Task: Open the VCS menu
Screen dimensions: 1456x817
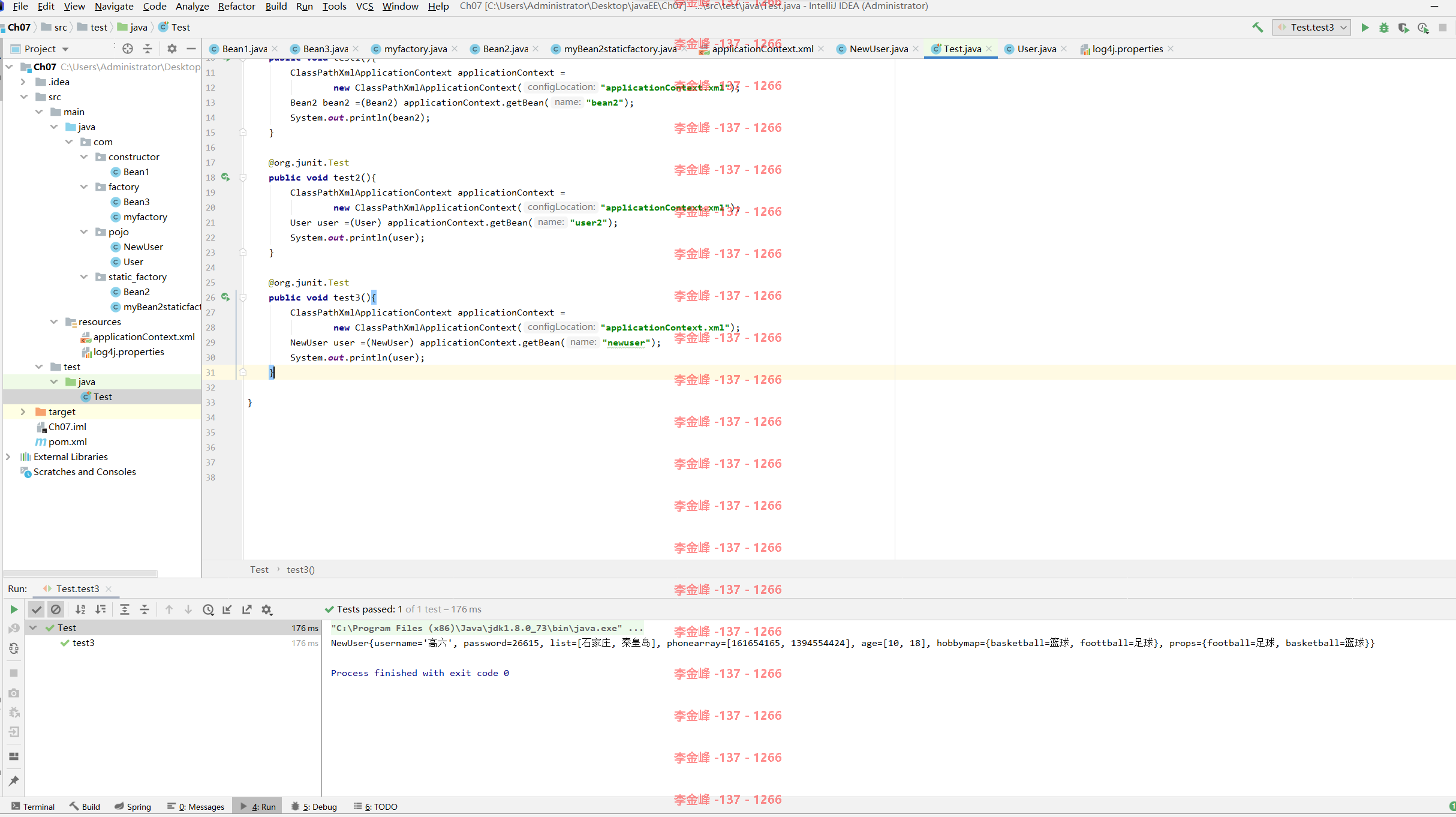Action: pos(365,6)
